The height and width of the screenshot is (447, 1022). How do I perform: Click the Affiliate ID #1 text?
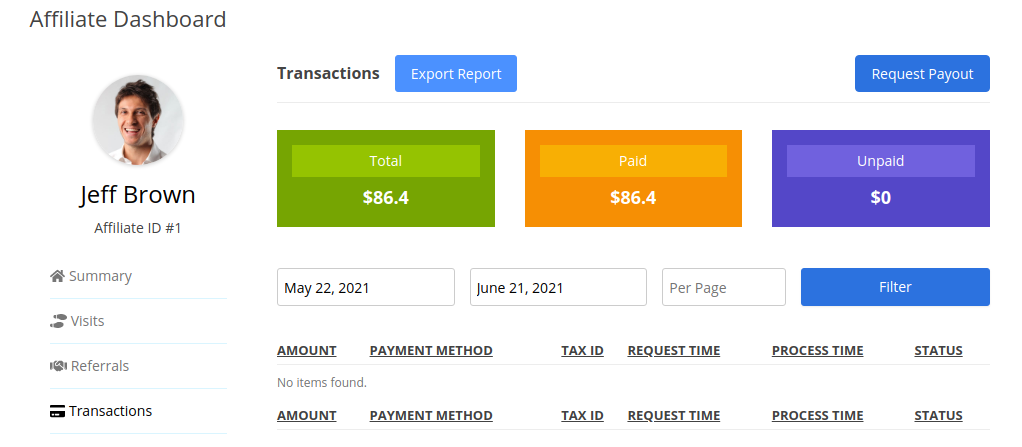click(x=138, y=228)
